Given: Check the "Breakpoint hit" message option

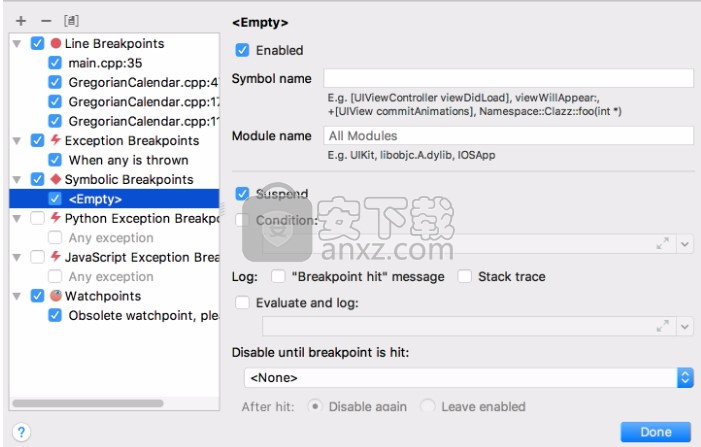Looking at the screenshot, I should [x=278, y=276].
